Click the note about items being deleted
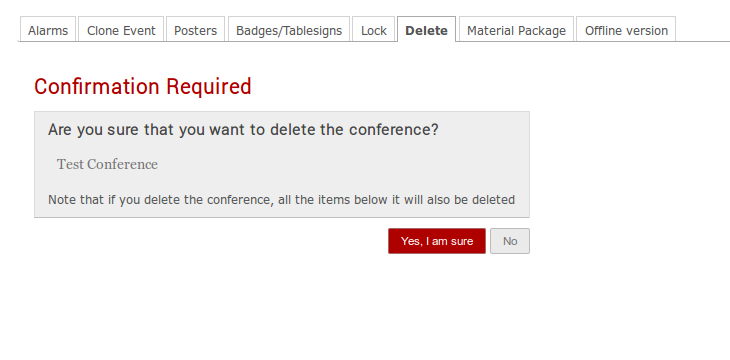This screenshot has width=730, height=360. point(281,200)
